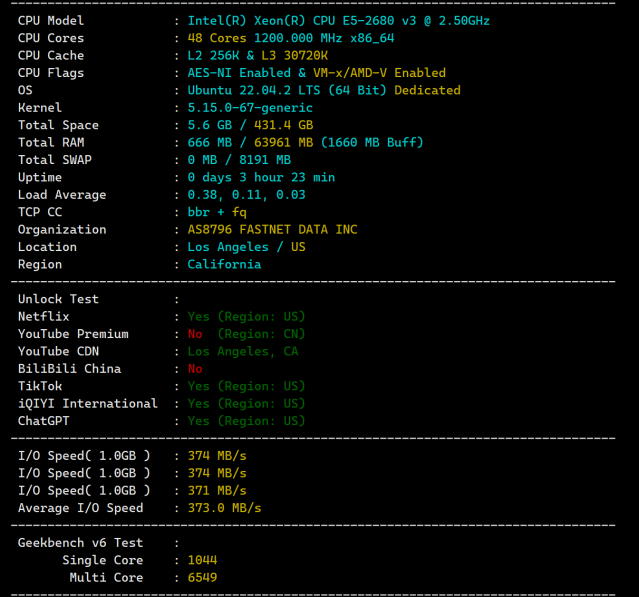Click the Load Average 0.38 values
This screenshot has width=639, height=597.
point(247,195)
